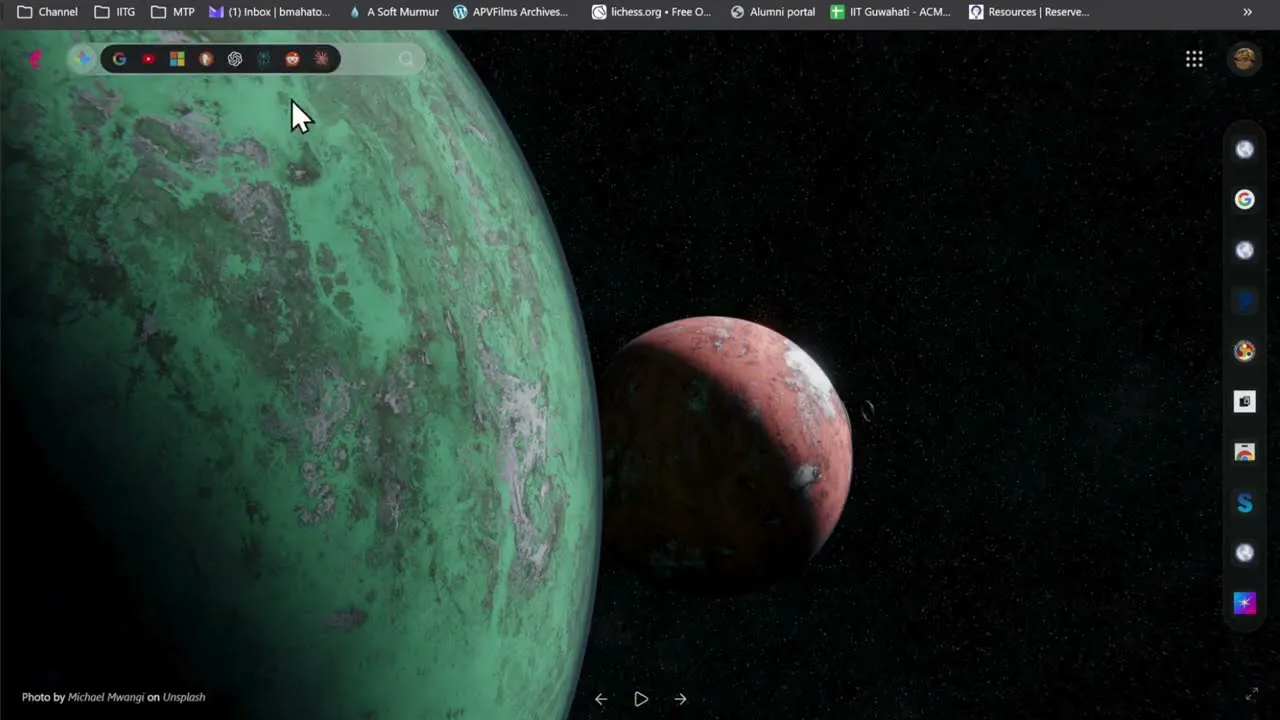
Task: Open the apps grid menu icon
Action: click(x=1194, y=59)
